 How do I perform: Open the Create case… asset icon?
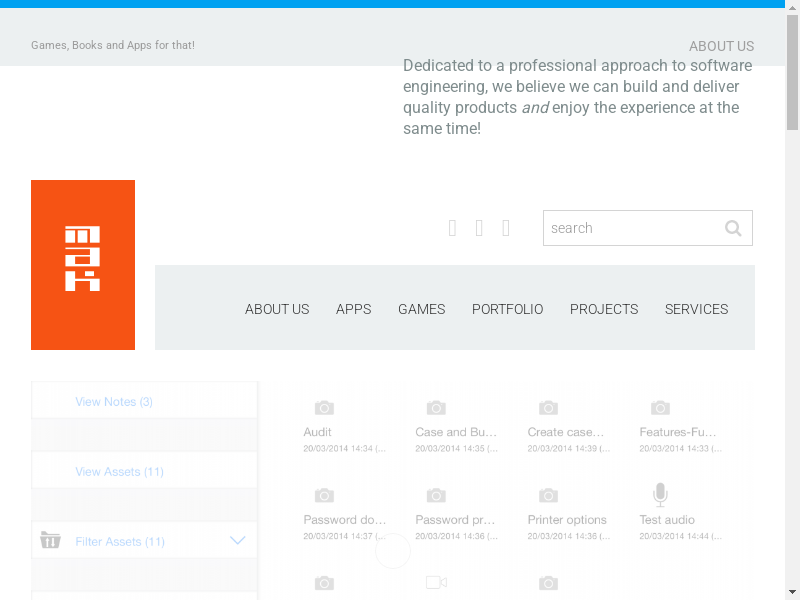point(548,408)
